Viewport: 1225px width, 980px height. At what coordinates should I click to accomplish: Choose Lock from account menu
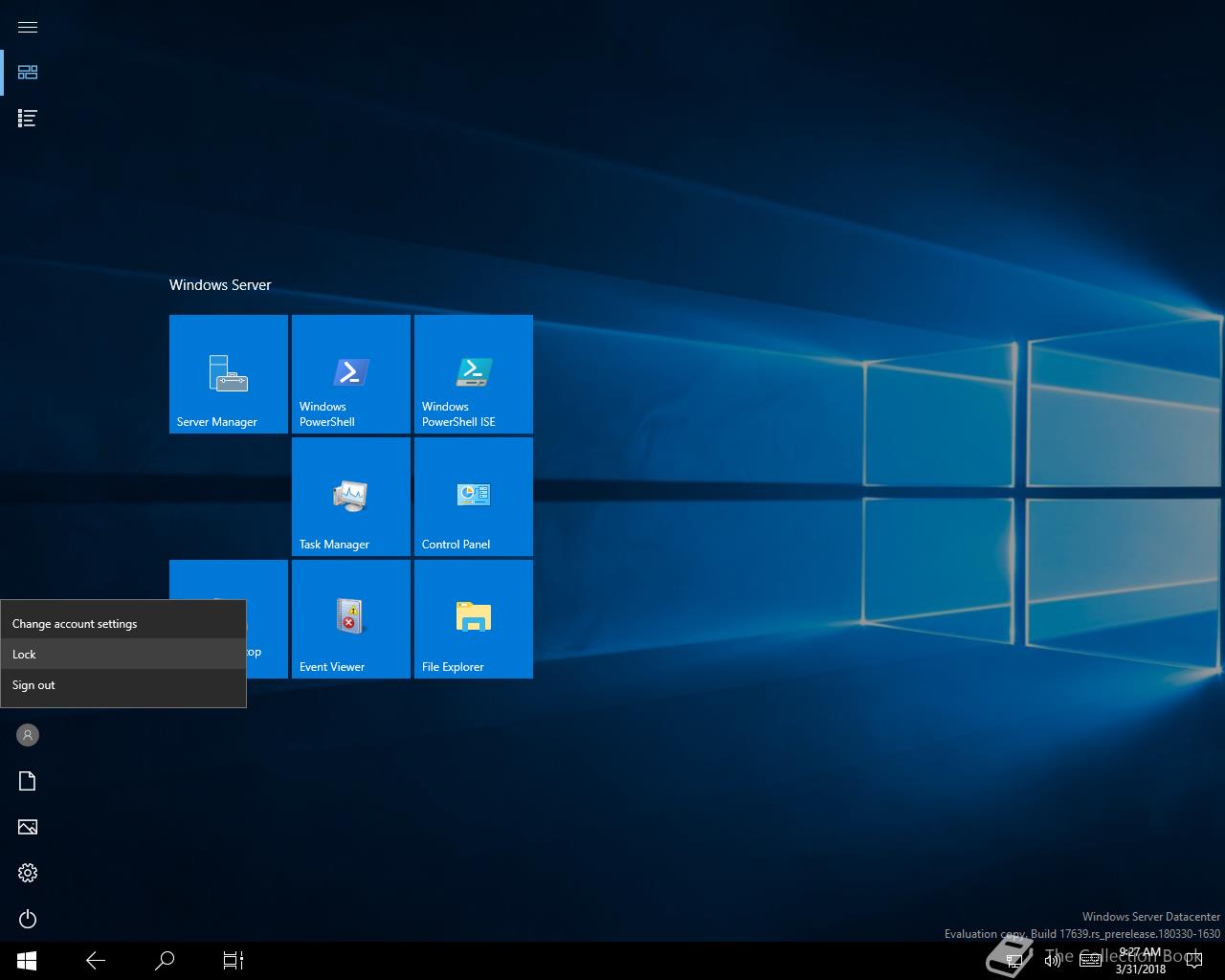(123, 655)
